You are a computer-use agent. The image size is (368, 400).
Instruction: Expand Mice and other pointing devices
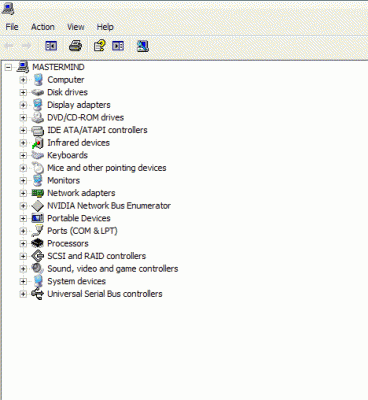tap(23, 168)
